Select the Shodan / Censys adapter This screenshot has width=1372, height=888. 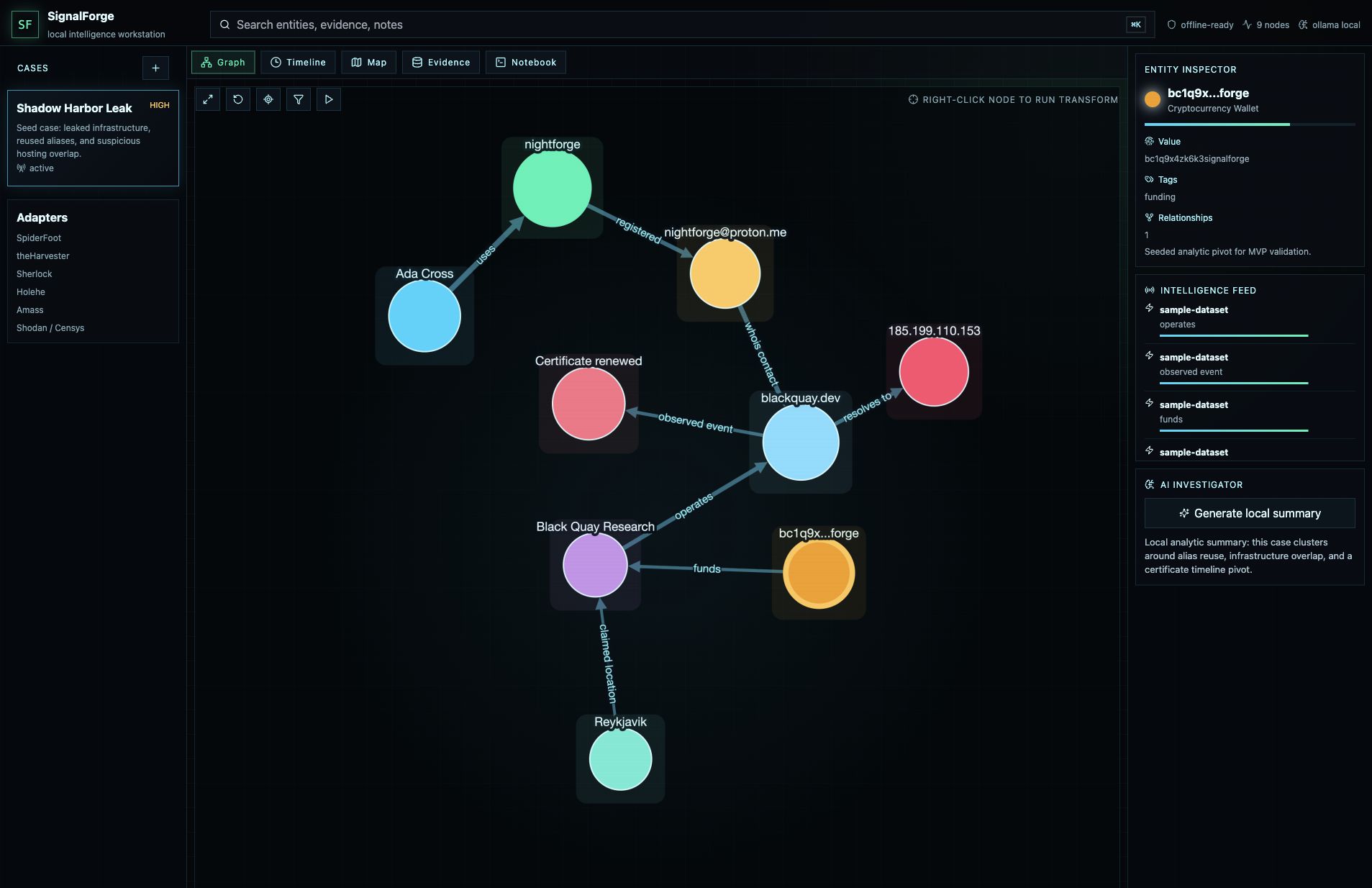coord(50,328)
